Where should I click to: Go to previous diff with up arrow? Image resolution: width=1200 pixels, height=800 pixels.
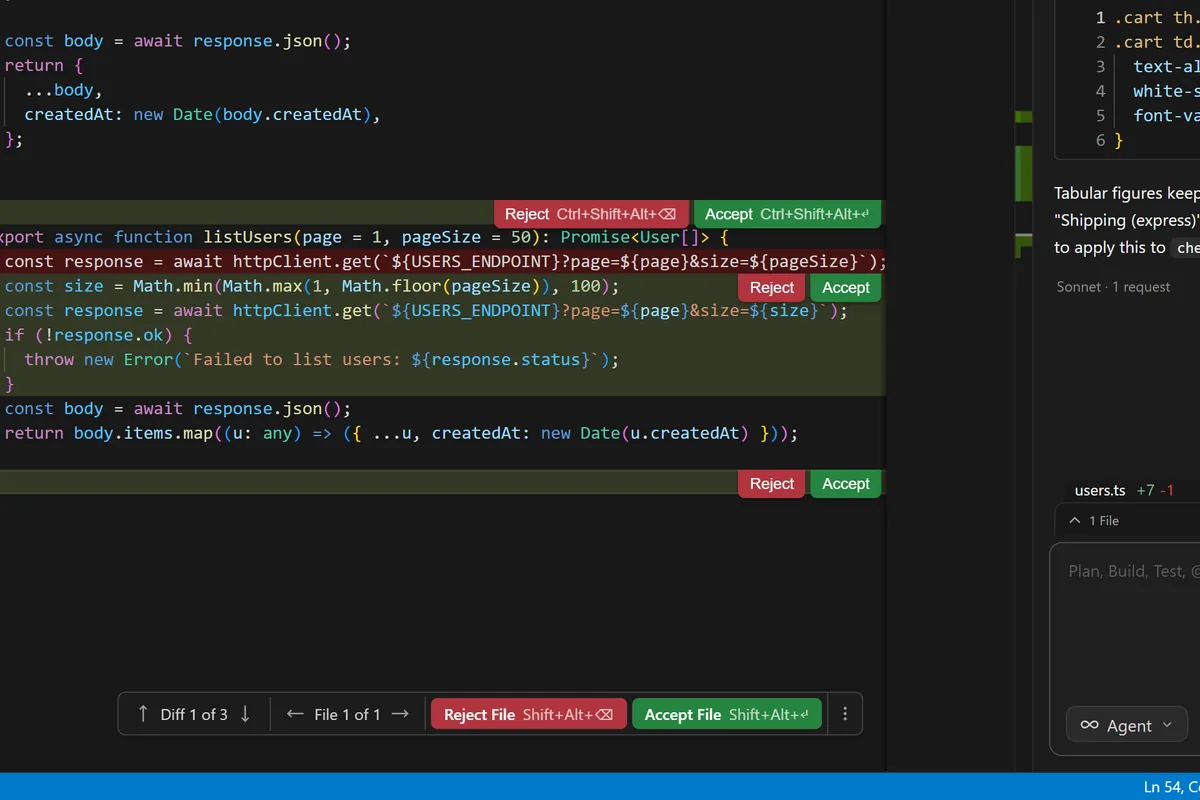click(142, 714)
